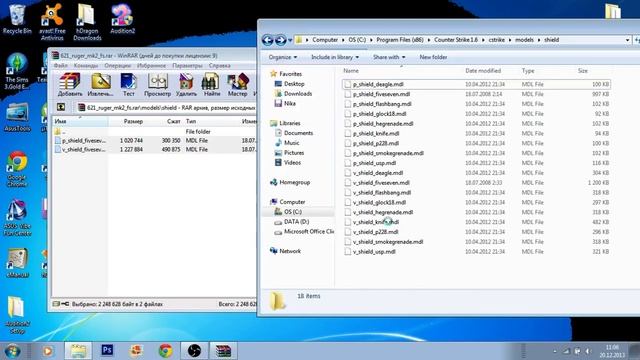Click the Explorer Forward arrow button

point(280,40)
